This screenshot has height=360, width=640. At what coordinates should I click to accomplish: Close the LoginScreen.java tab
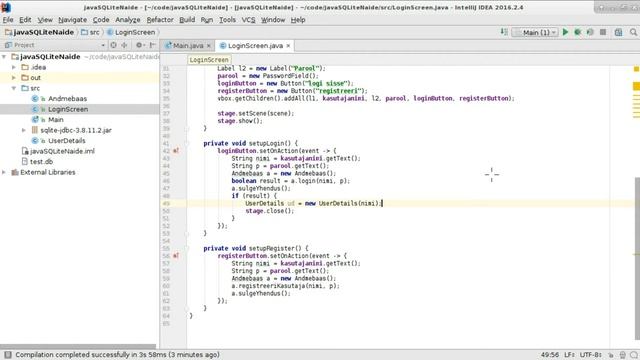pos(288,46)
